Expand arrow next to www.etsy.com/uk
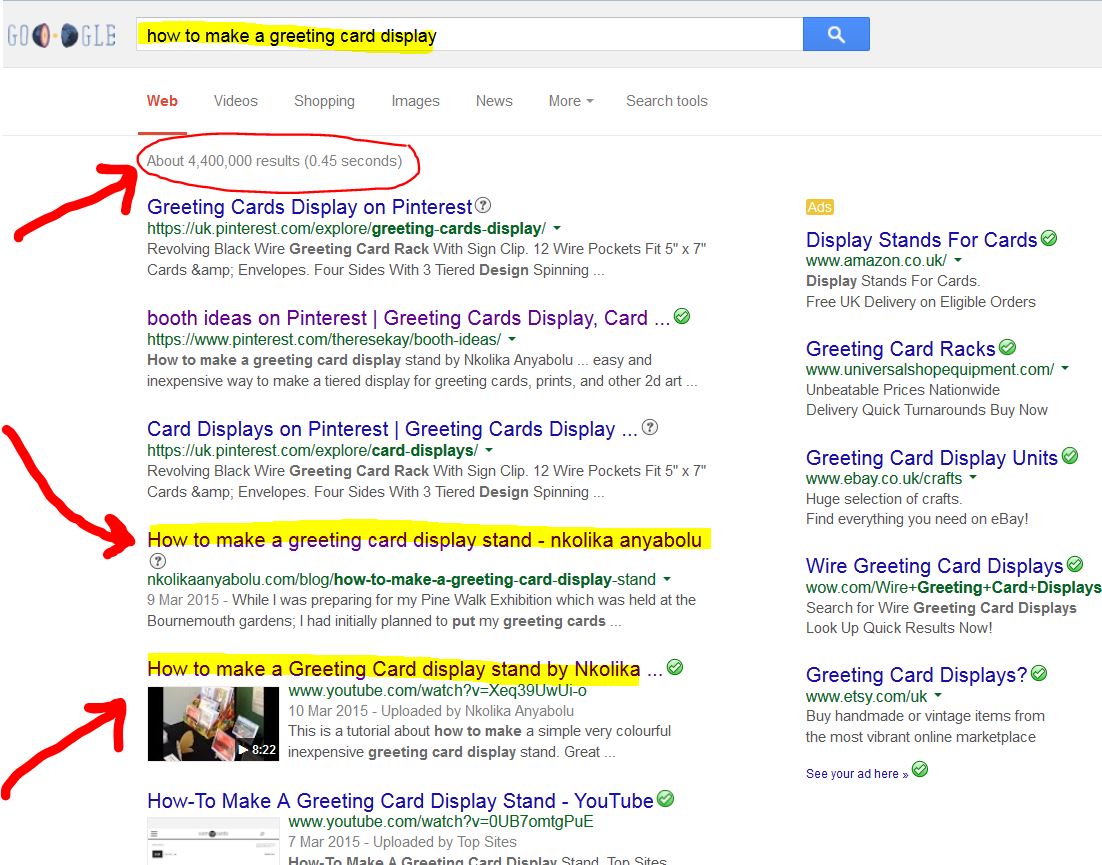 point(938,696)
